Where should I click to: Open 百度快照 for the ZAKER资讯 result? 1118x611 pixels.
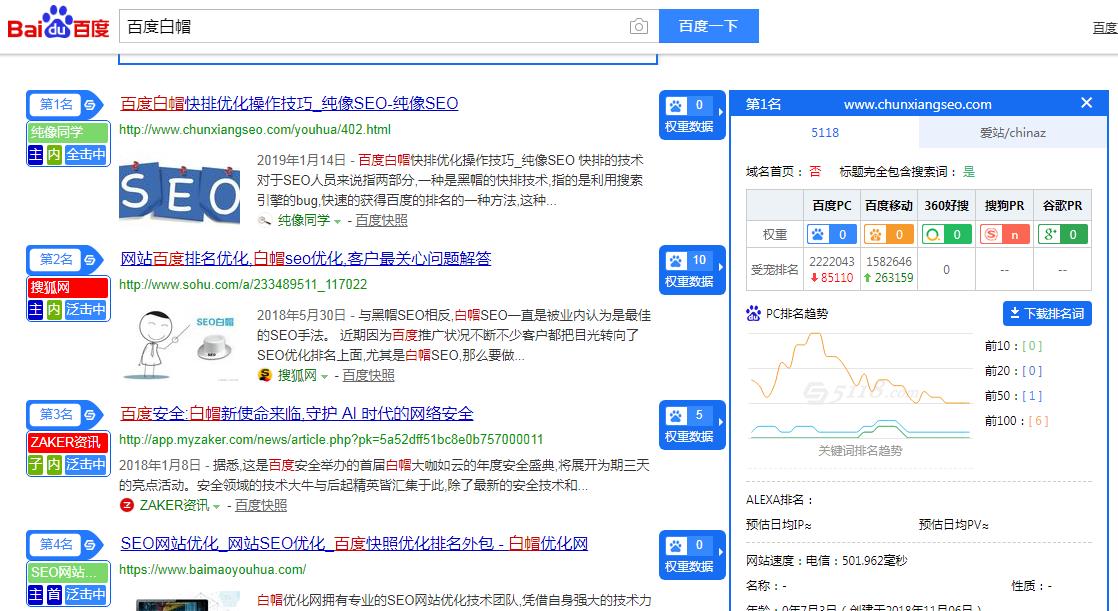pyautogui.click(x=261, y=505)
